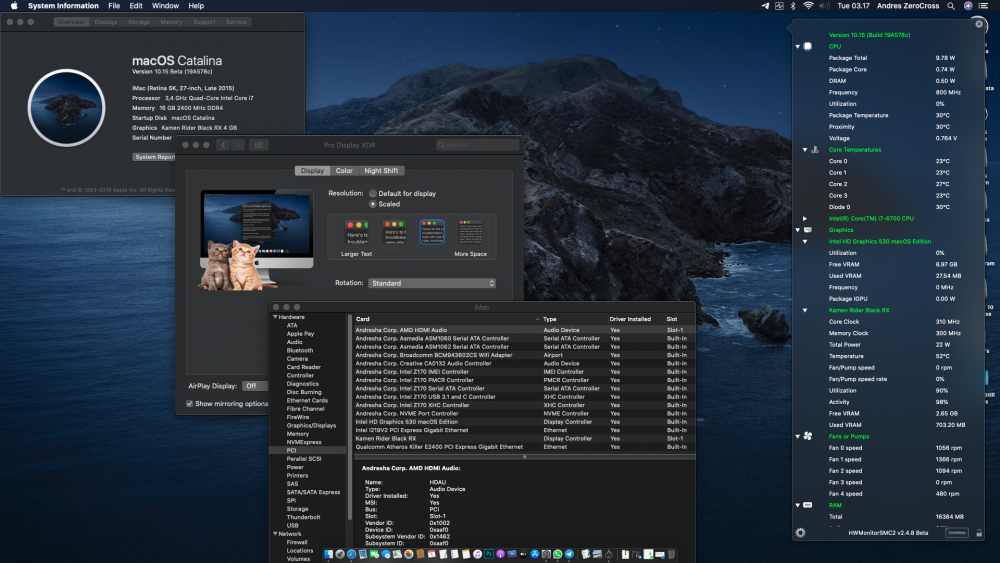This screenshot has width=1000, height=563.
Task: Go back in Pro Display XDR preferences
Action: tap(223, 145)
